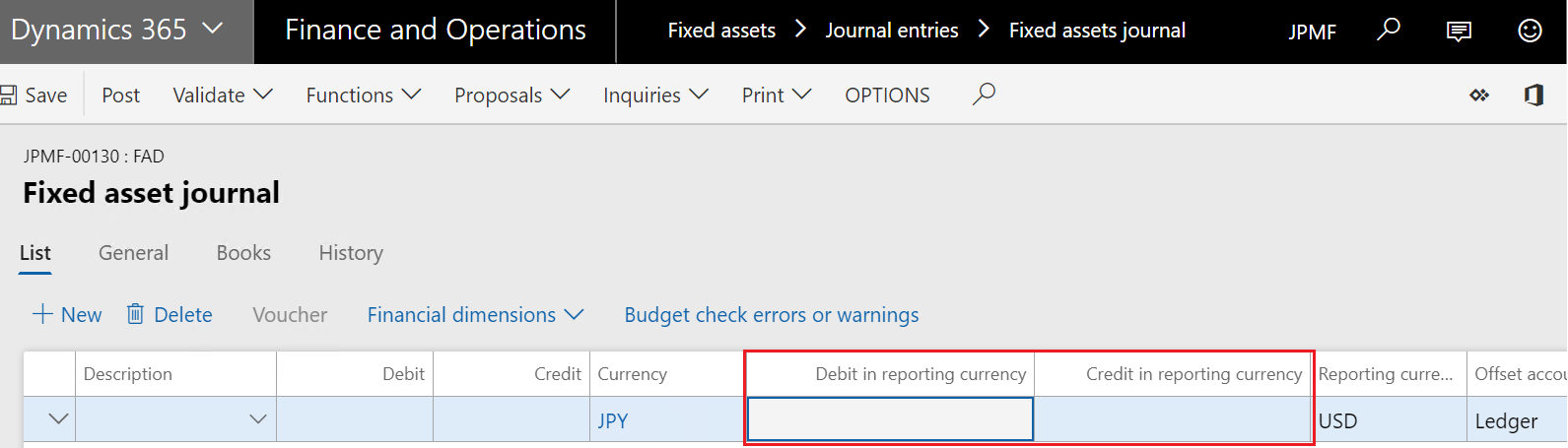Delete the journal line with trash icon
This screenshot has width=1568, height=448.
point(170,315)
